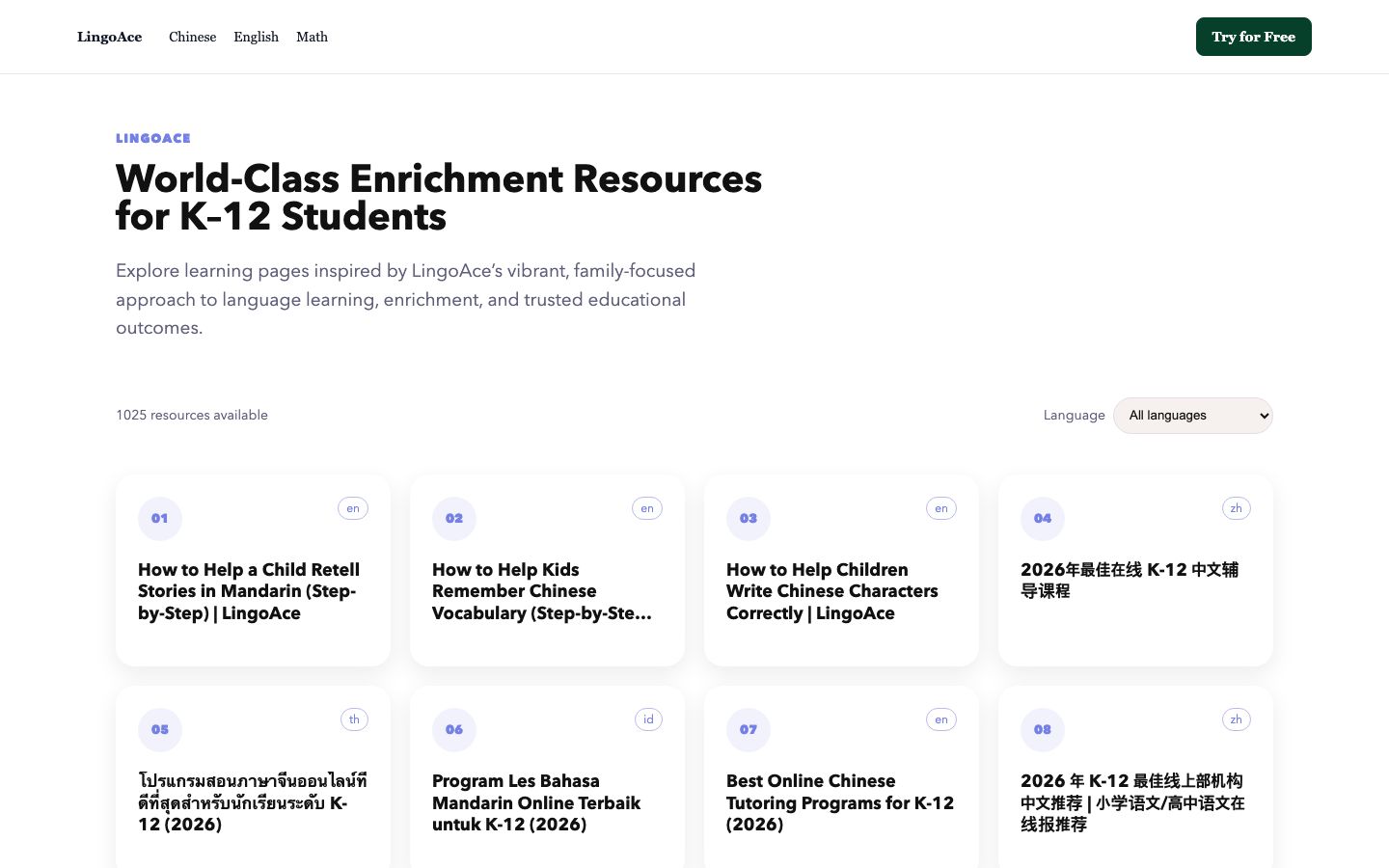Open the English menu item
The width and height of the screenshot is (1389, 868).
click(x=256, y=37)
